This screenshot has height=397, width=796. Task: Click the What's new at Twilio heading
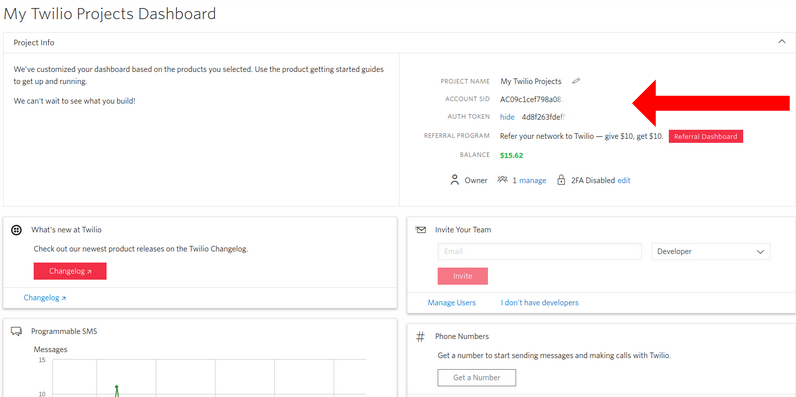[x=66, y=229]
